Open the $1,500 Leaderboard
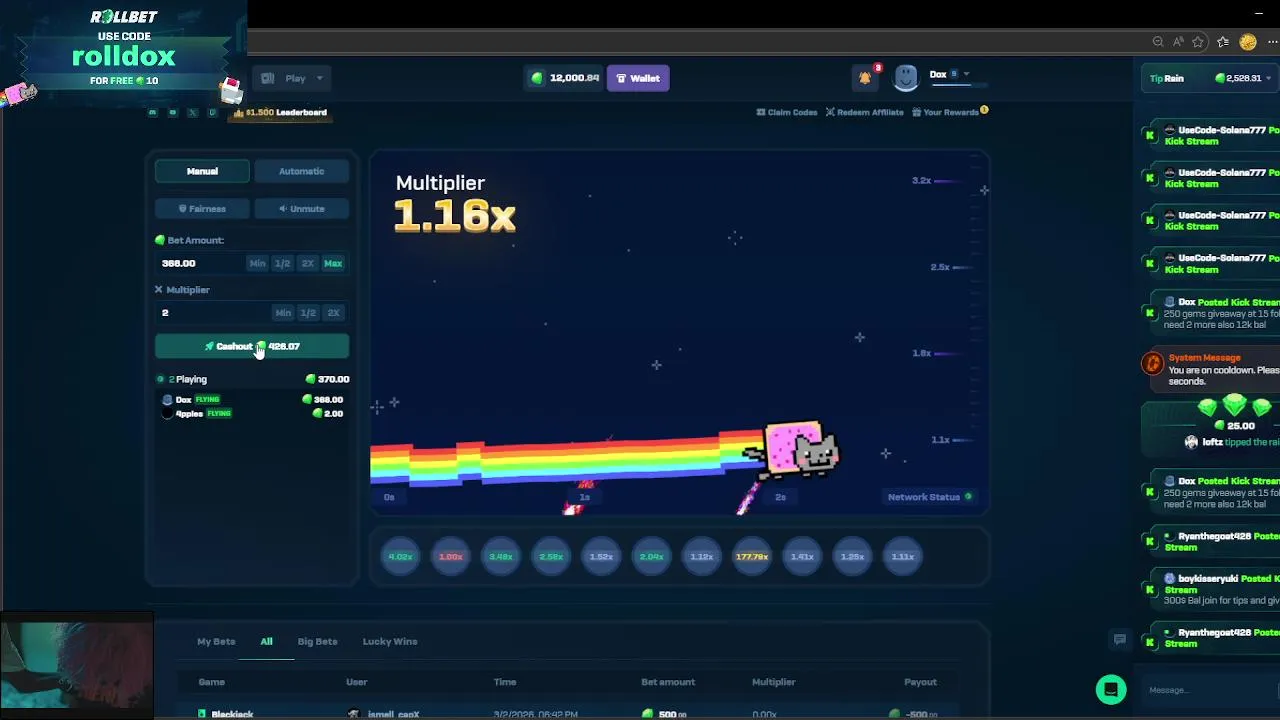1280x720 pixels. [x=280, y=112]
